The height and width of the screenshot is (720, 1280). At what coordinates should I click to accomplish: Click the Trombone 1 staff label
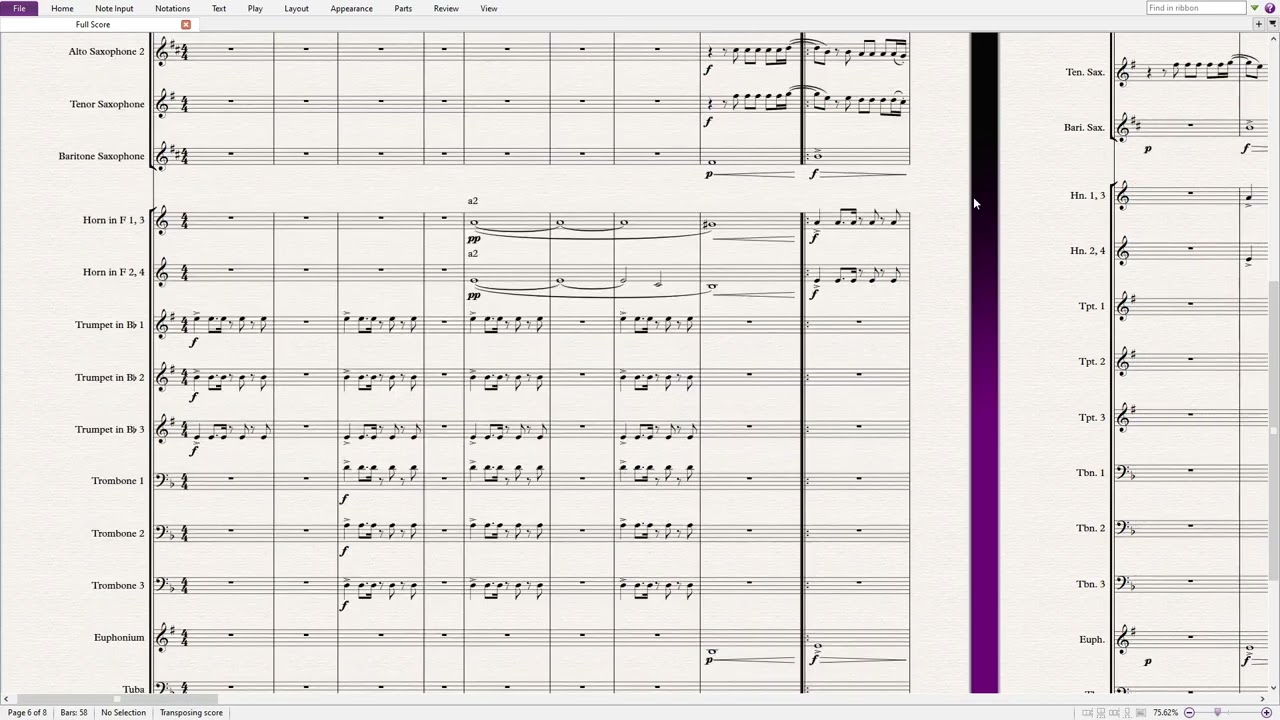point(118,481)
